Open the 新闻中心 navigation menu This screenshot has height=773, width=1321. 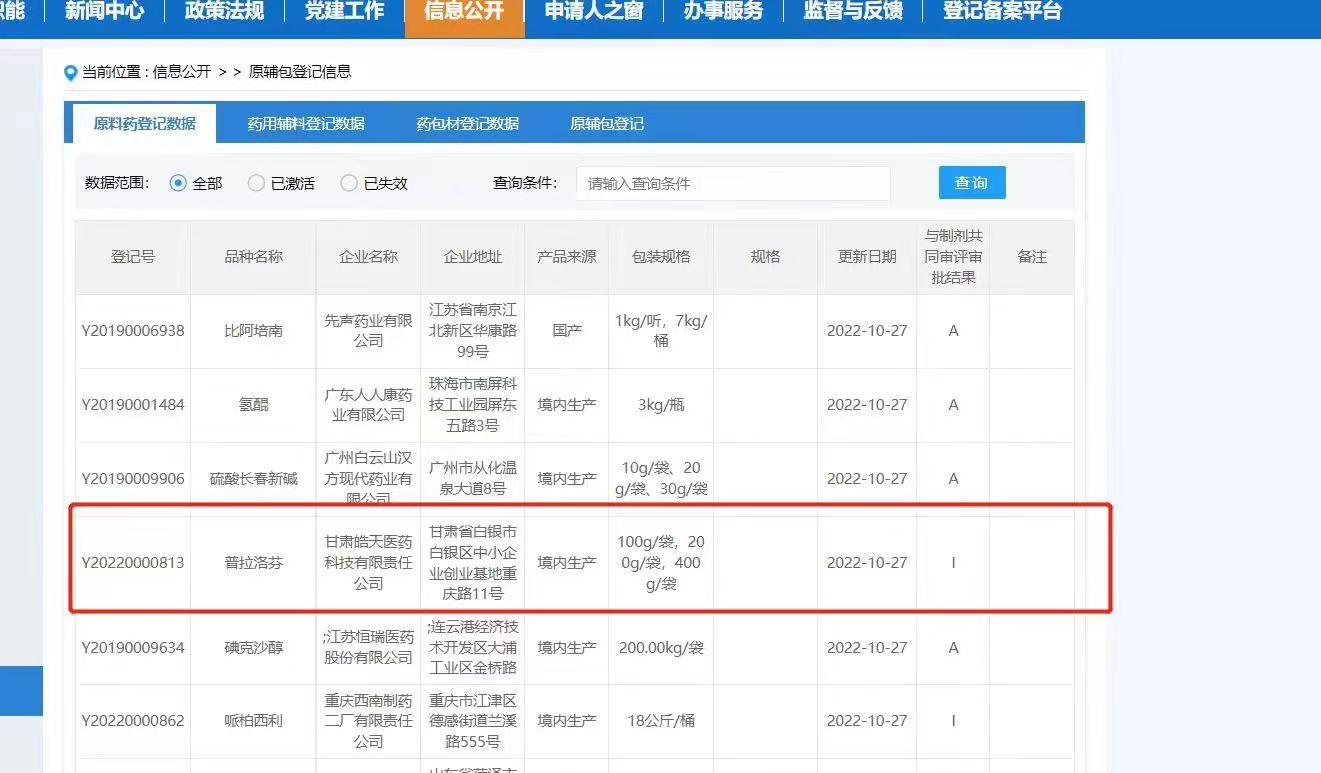[104, 12]
